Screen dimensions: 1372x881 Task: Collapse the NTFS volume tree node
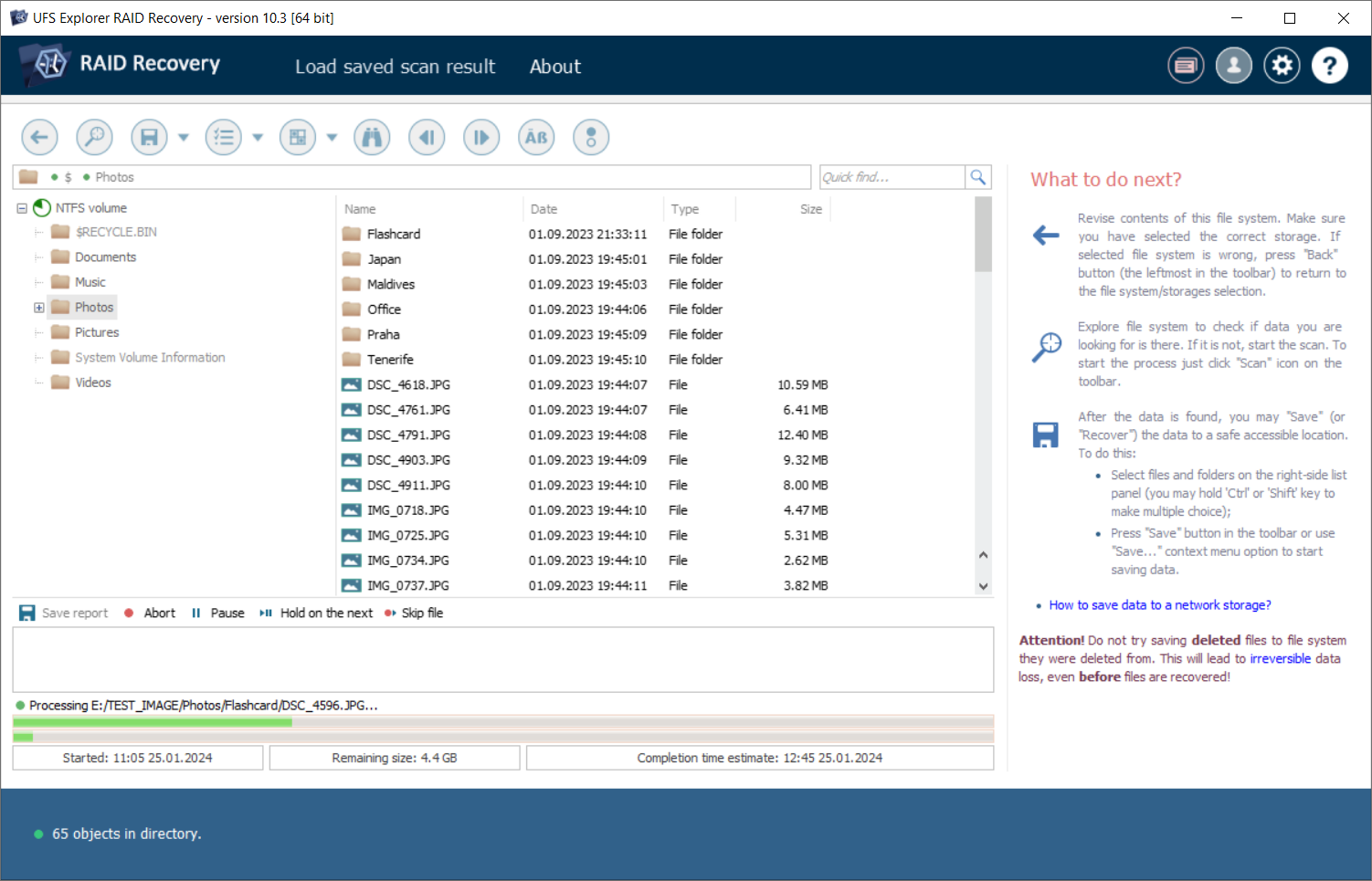pyautogui.click(x=22, y=208)
